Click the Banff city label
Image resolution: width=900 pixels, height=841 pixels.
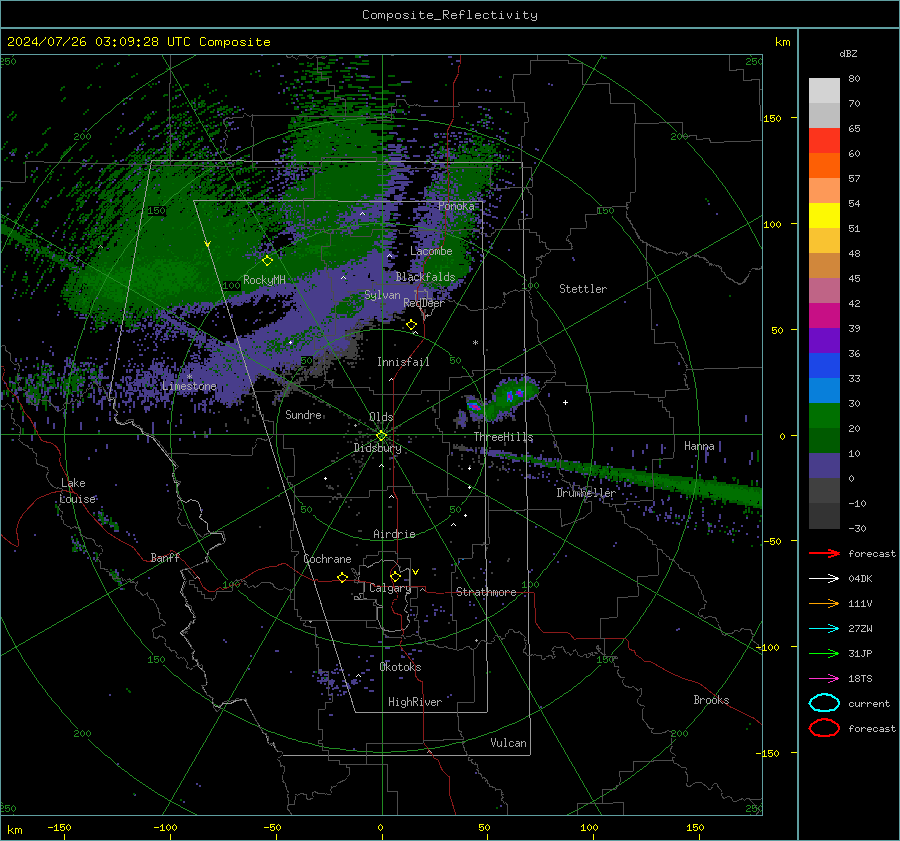(165, 558)
